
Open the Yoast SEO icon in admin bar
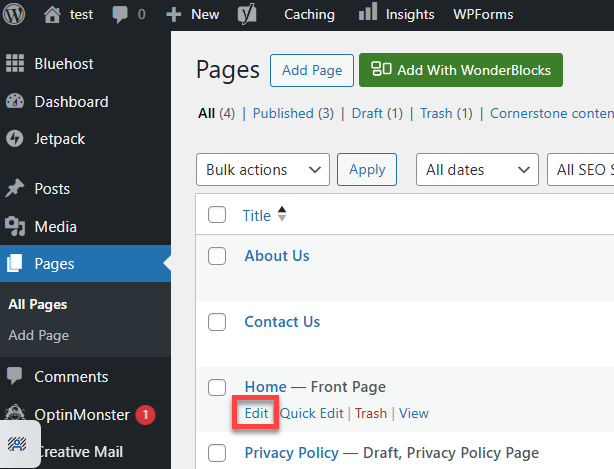247,15
